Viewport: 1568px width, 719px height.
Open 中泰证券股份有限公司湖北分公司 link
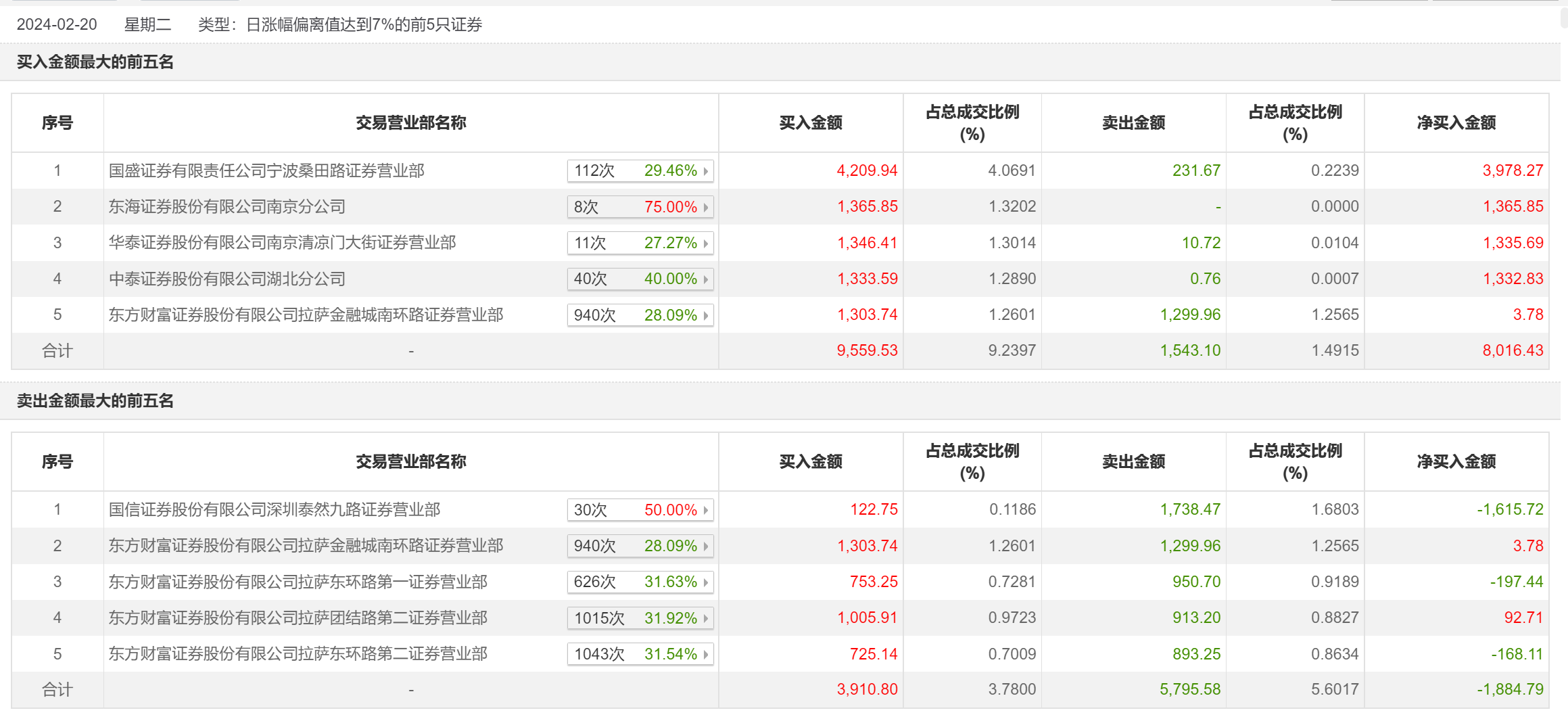(227, 279)
